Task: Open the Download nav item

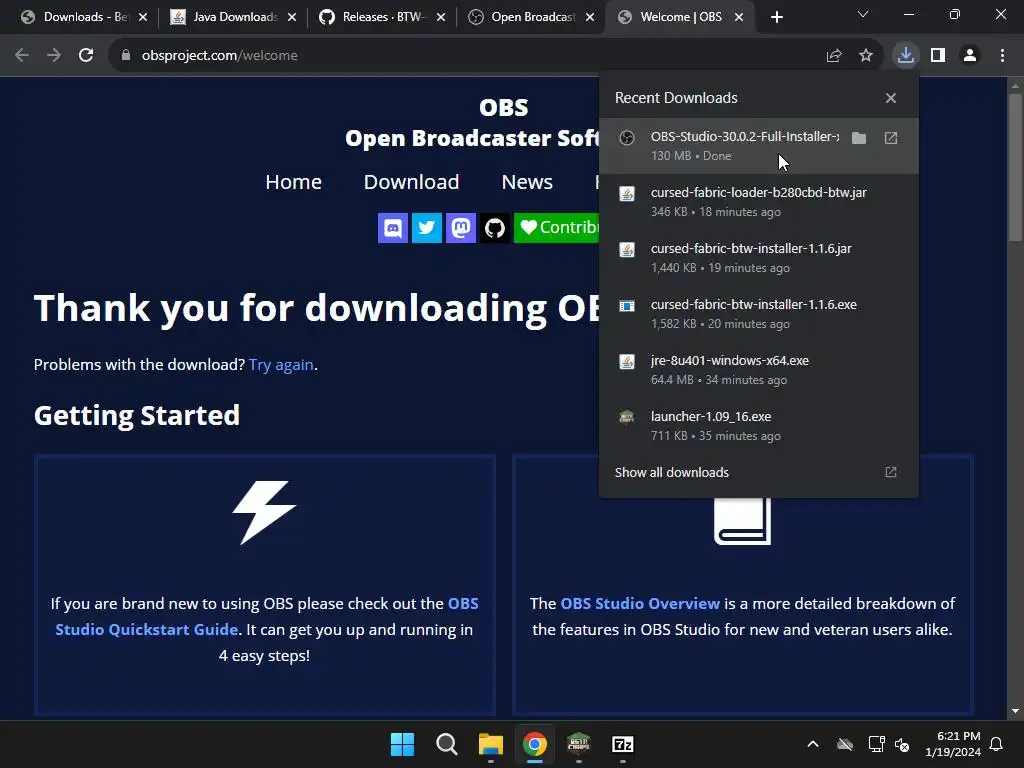Action: (411, 182)
